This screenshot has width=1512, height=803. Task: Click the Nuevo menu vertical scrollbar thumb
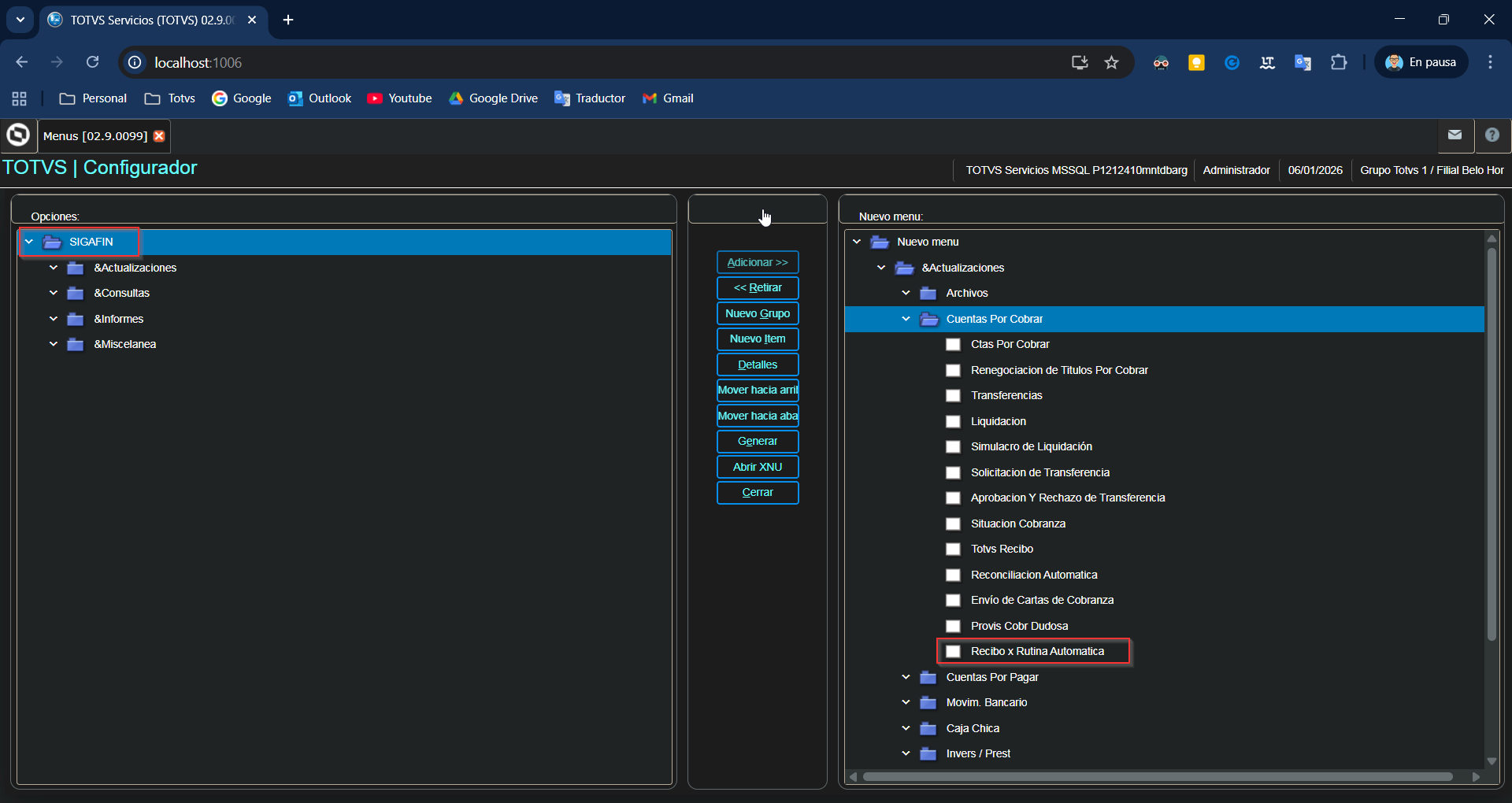1491,445
